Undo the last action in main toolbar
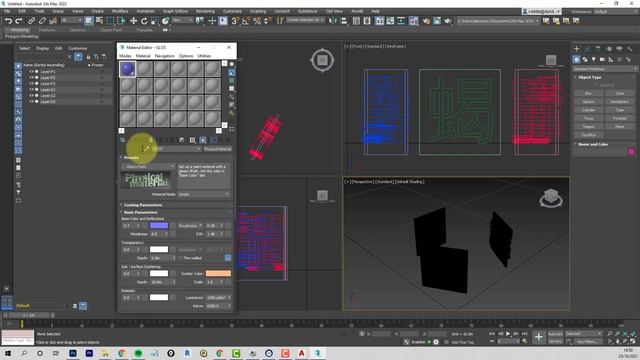The height and width of the screenshot is (360, 640). coord(8,21)
